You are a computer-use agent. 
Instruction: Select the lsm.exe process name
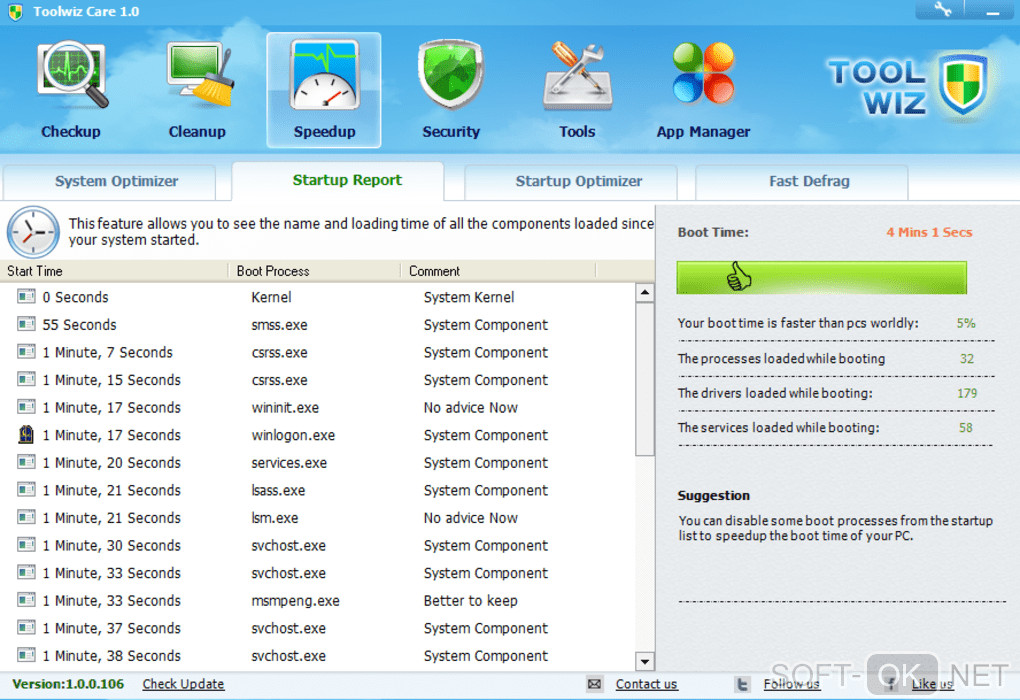275,518
